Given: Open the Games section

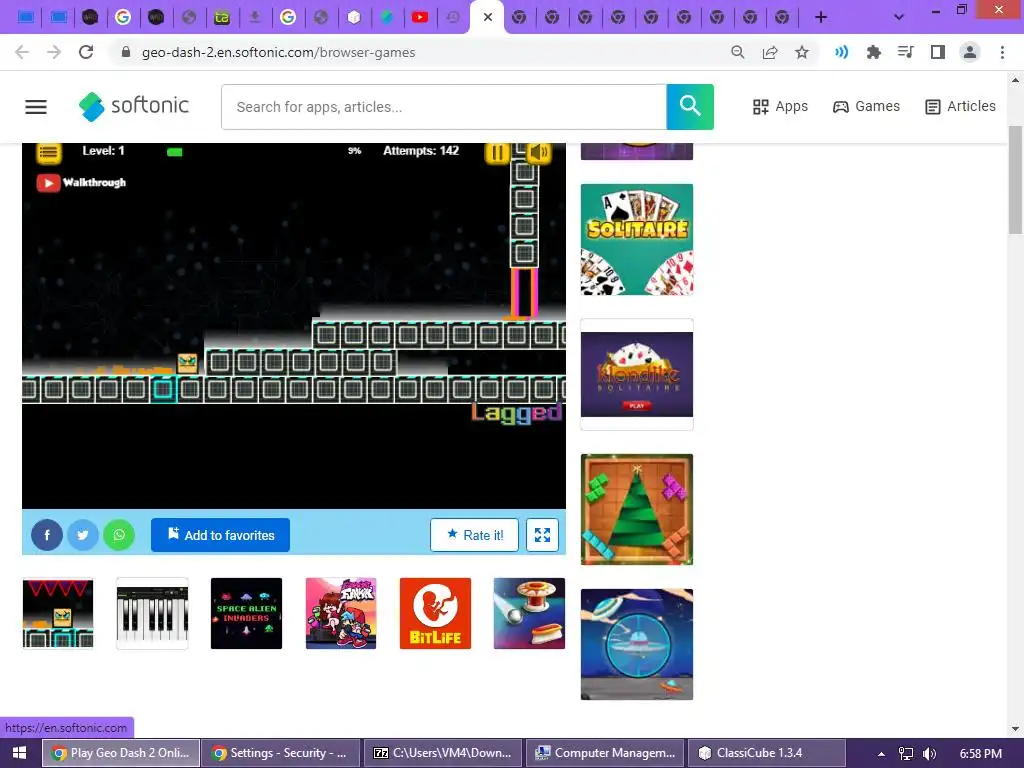Looking at the screenshot, I should click(866, 106).
